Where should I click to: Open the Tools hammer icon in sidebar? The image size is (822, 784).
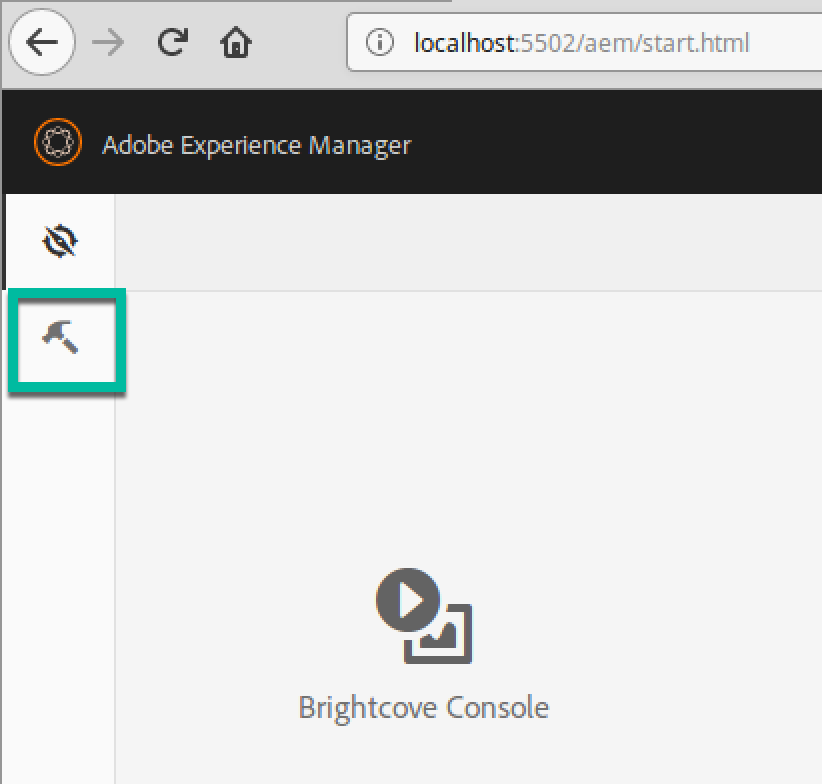point(61,339)
